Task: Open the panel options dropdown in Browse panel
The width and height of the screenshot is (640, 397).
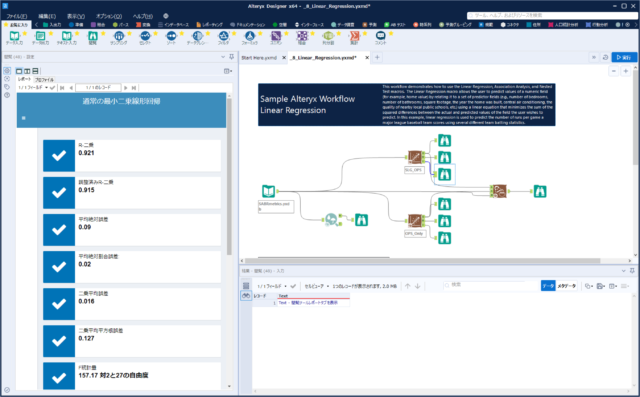Action: click(228, 71)
